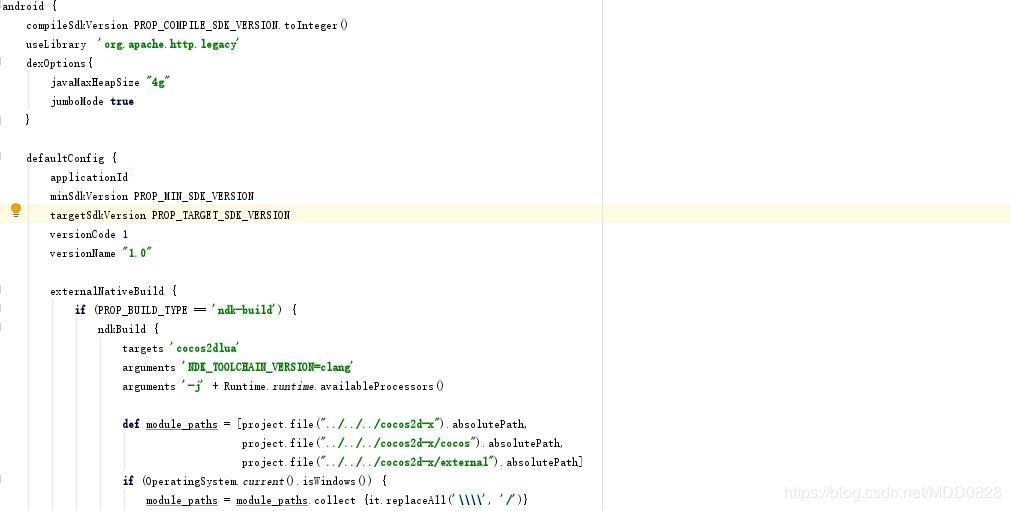Click the NDK_TOOLCHAIN_VERSION=clang argument string

(267, 367)
